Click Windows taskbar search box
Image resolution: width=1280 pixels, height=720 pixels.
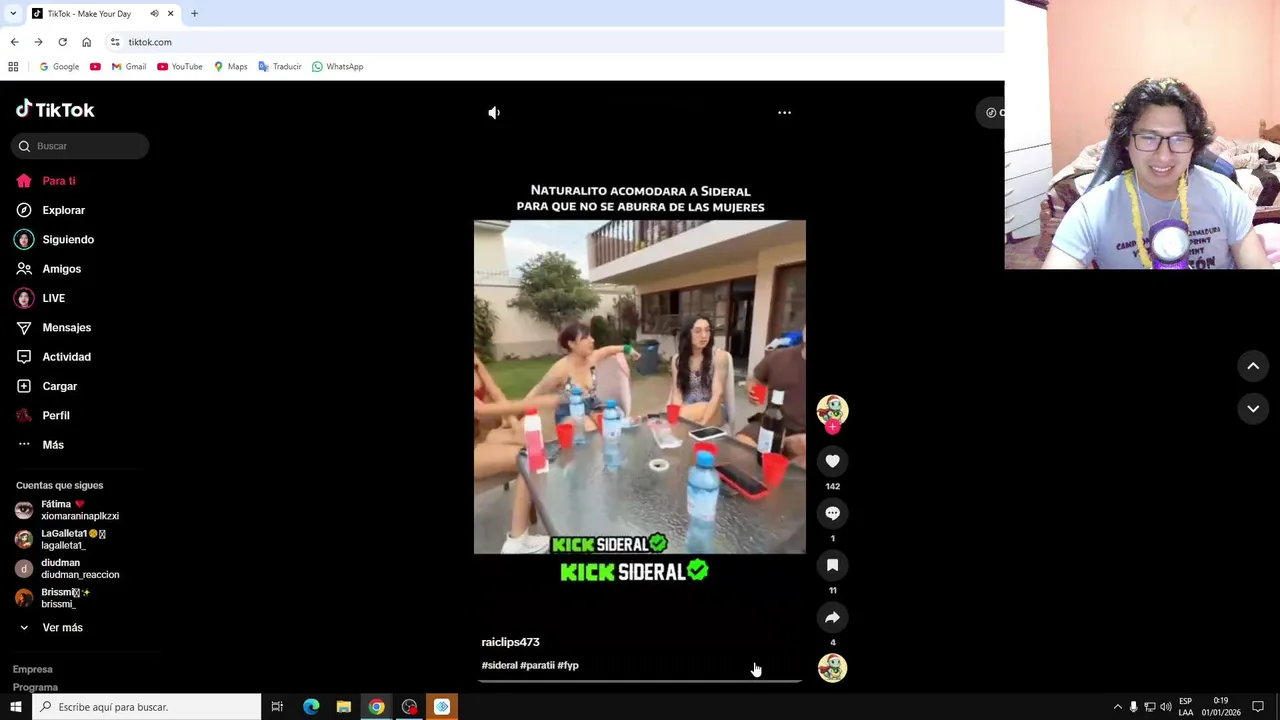[146, 707]
